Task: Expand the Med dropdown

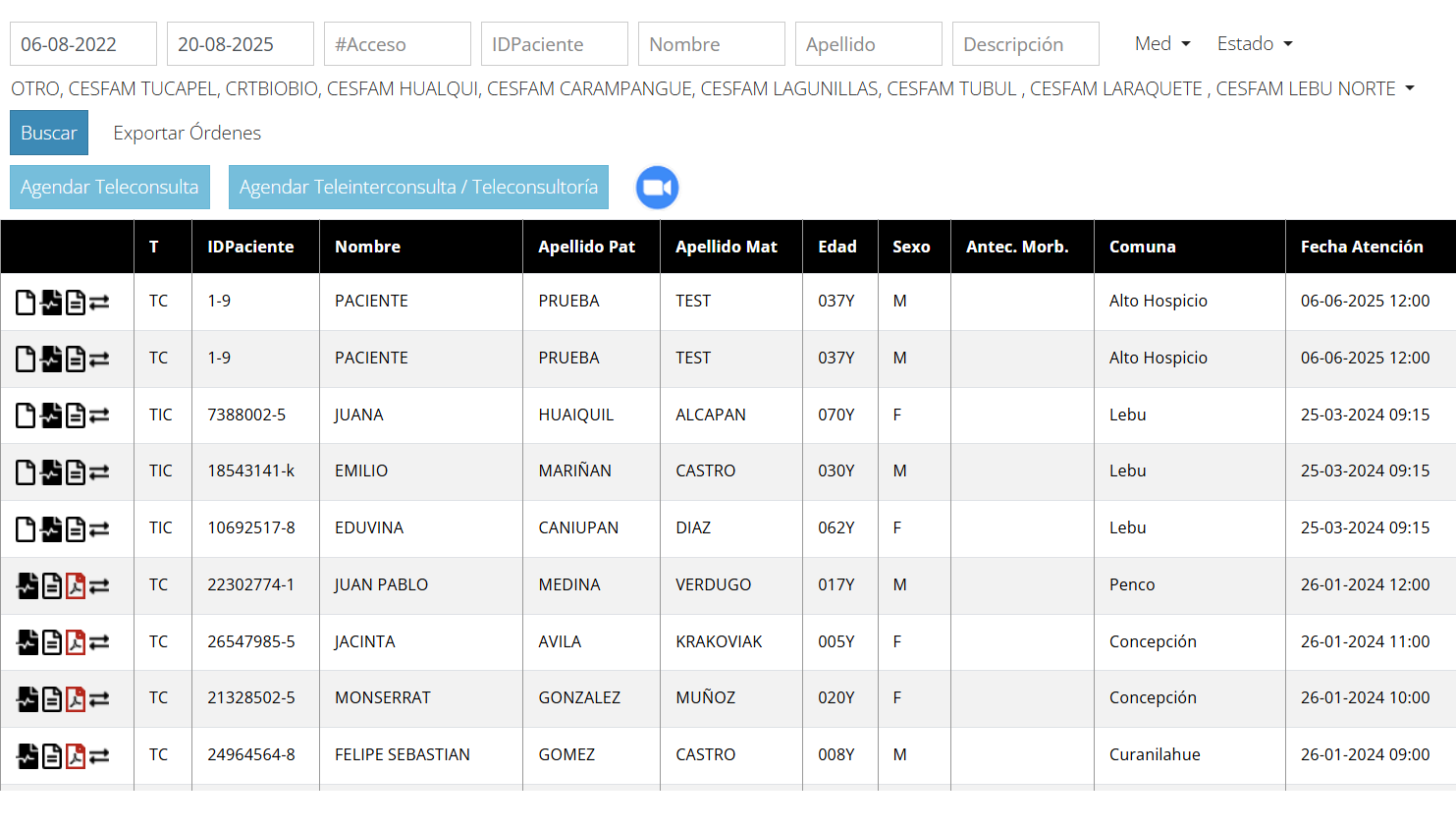Action: coord(1162,44)
